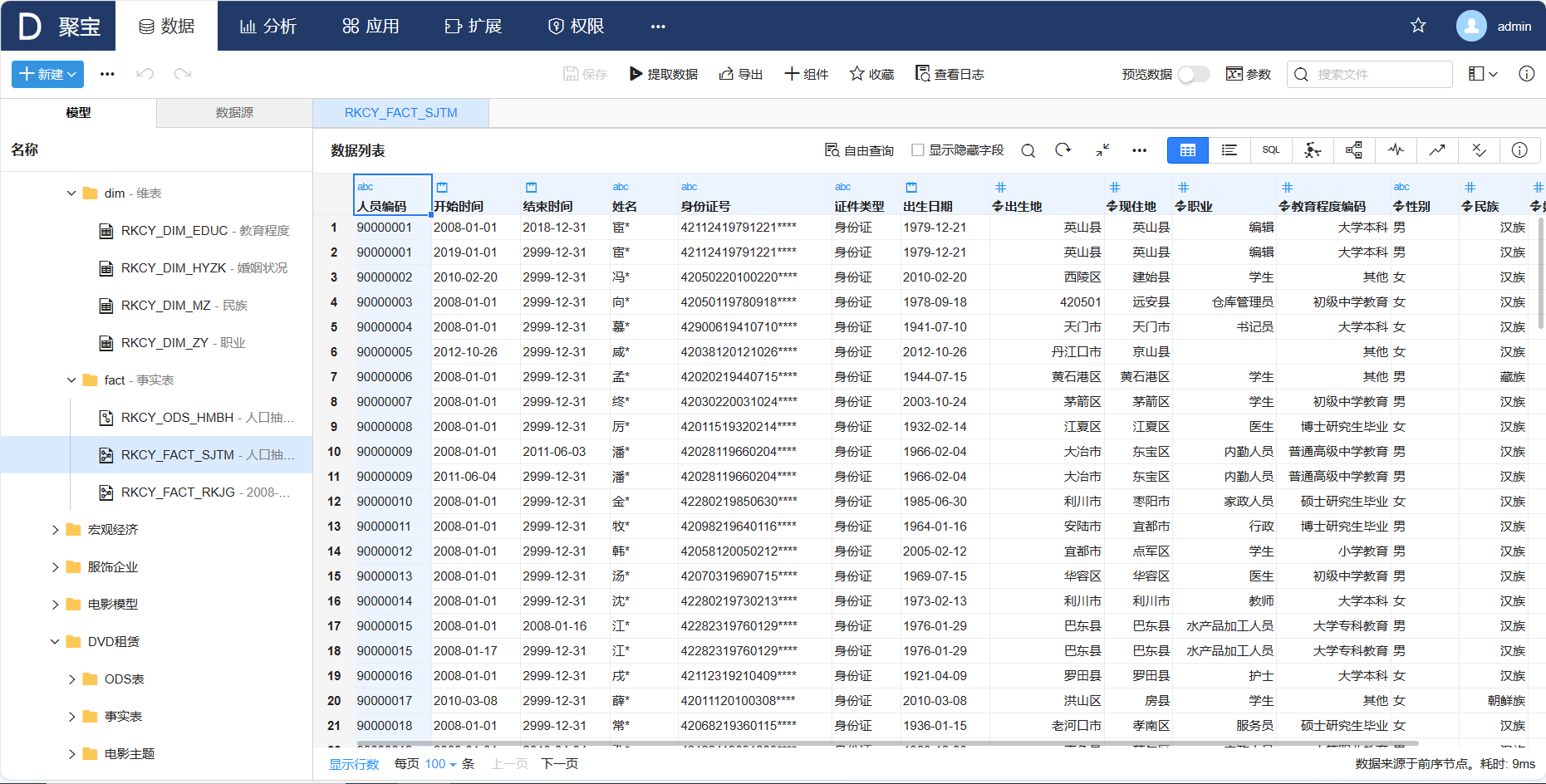Refresh the data list
Screen dimensions: 1546x784
(1063, 150)
